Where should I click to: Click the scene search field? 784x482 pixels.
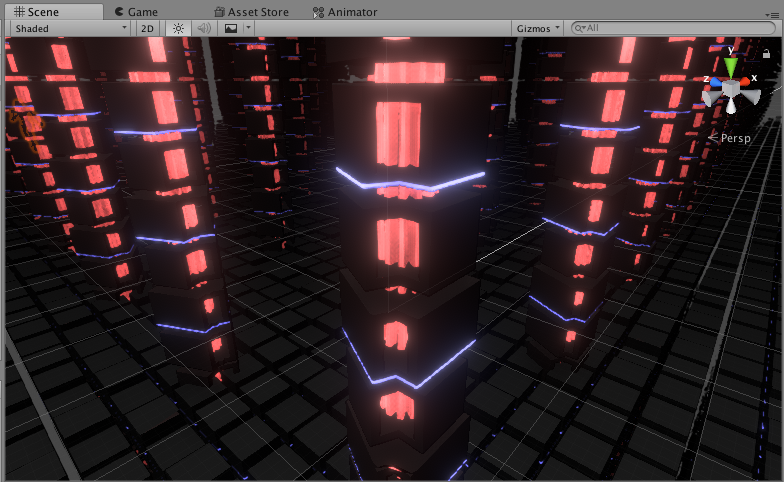(675, 29)
